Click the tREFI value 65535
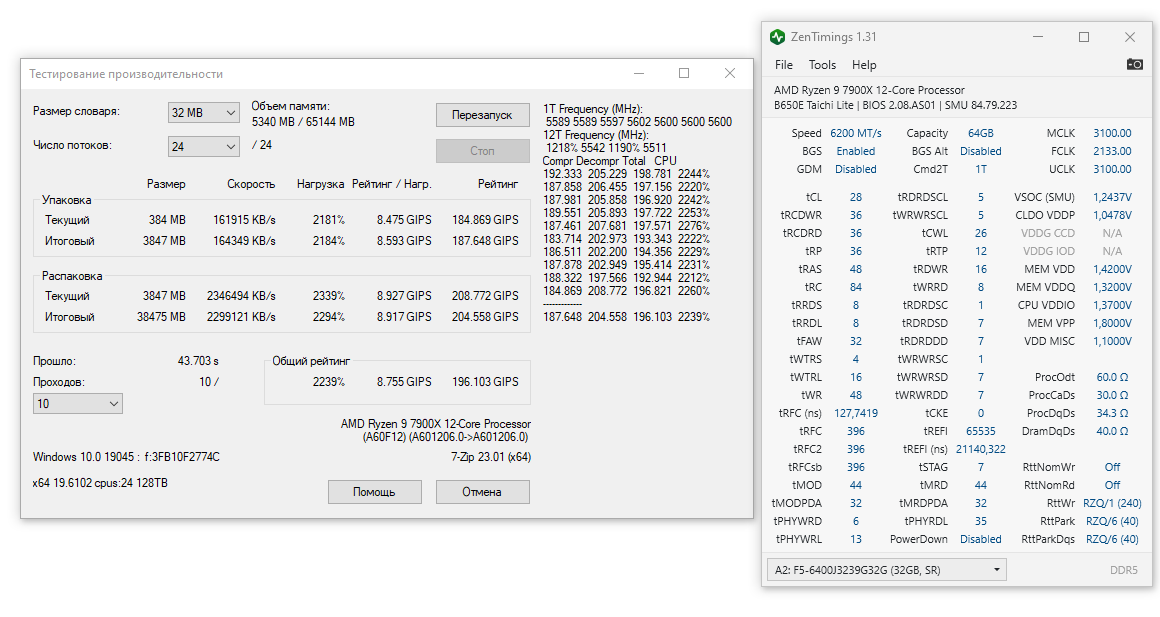Viewport: 1160px width, 617px height. pos(980,431)
